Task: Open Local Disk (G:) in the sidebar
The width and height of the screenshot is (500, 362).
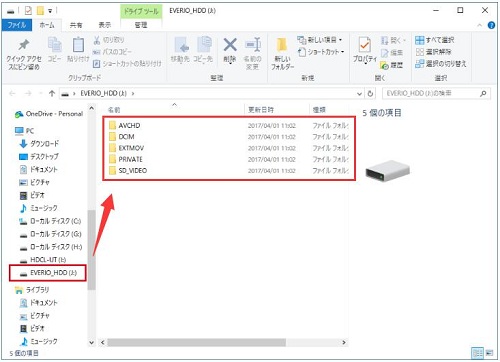Action: click(x=50, y=234)
